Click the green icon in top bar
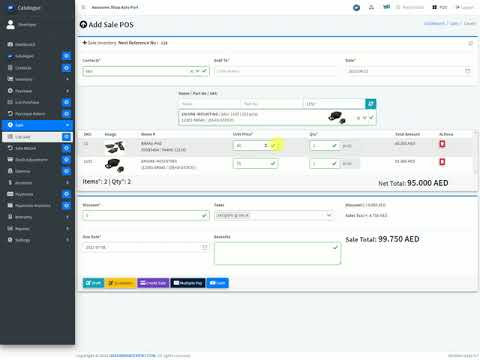This screenshot has height=360, width=480. [x=387, y=7]
